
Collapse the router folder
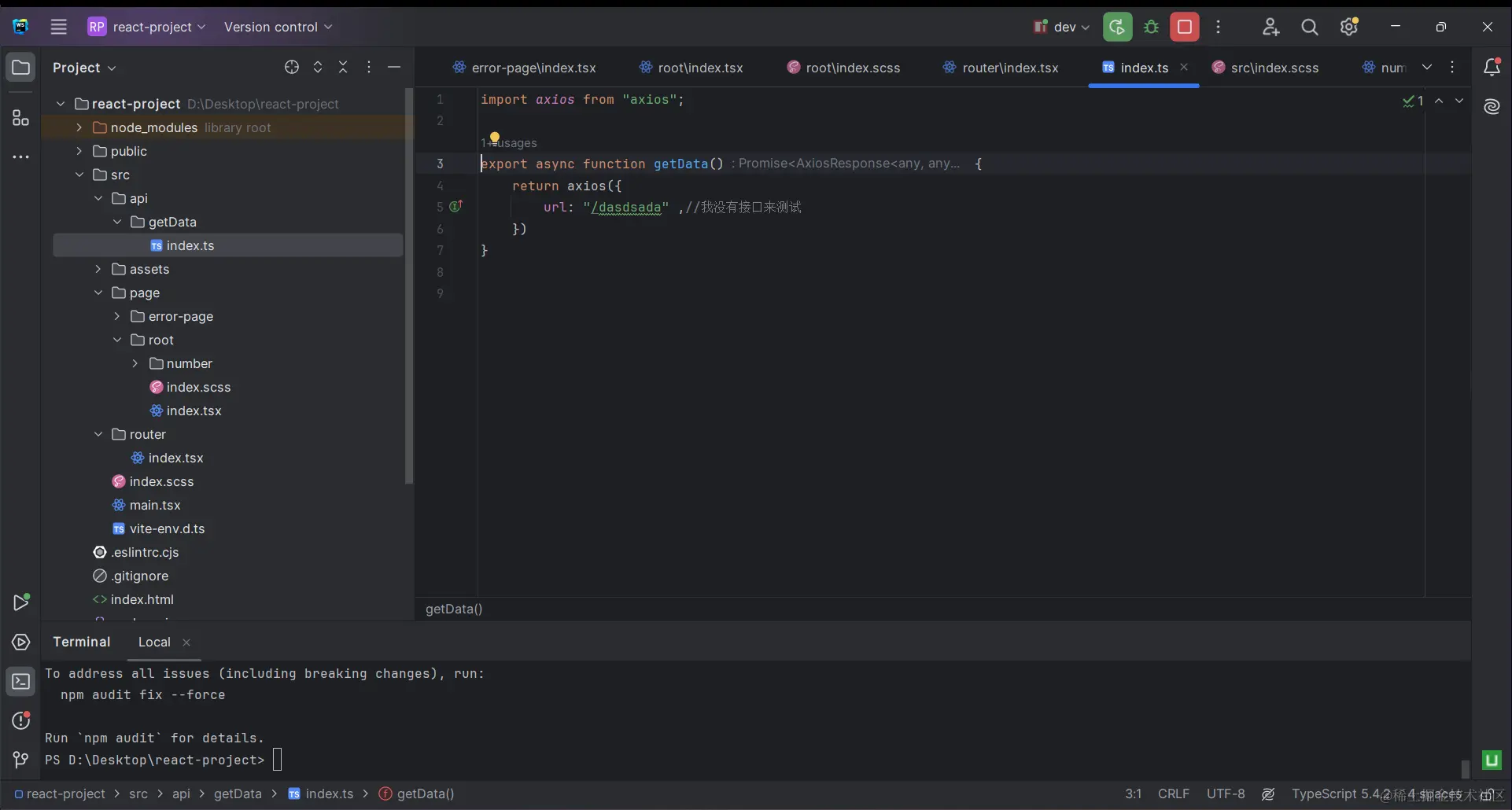pyautogui.click(x=98, y=434)
